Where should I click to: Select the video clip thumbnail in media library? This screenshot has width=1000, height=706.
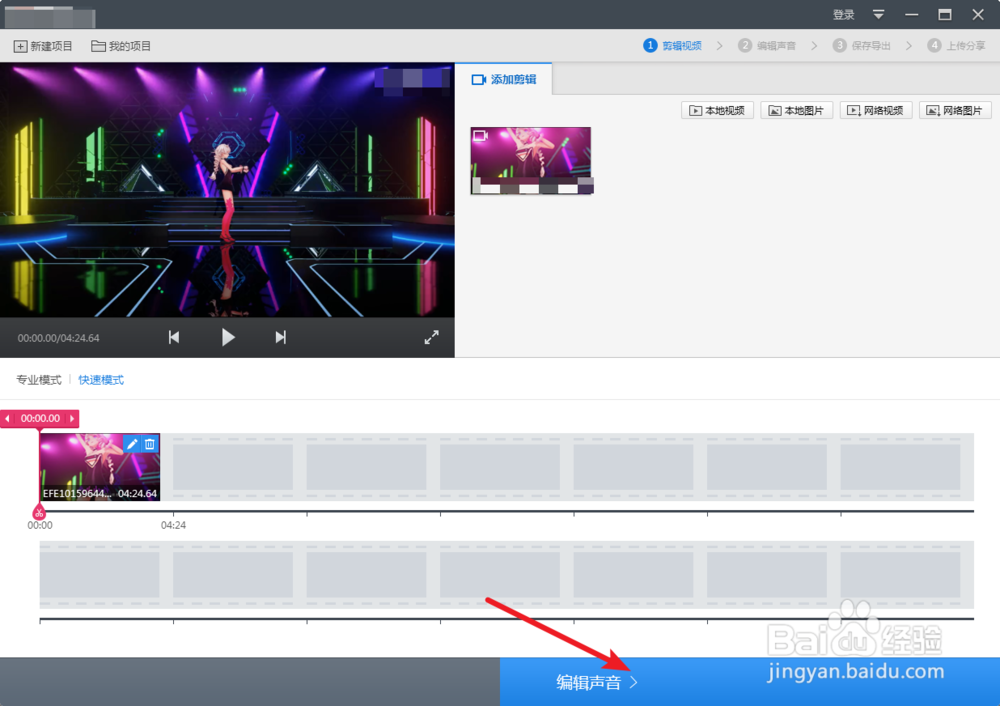click(531, 160)
